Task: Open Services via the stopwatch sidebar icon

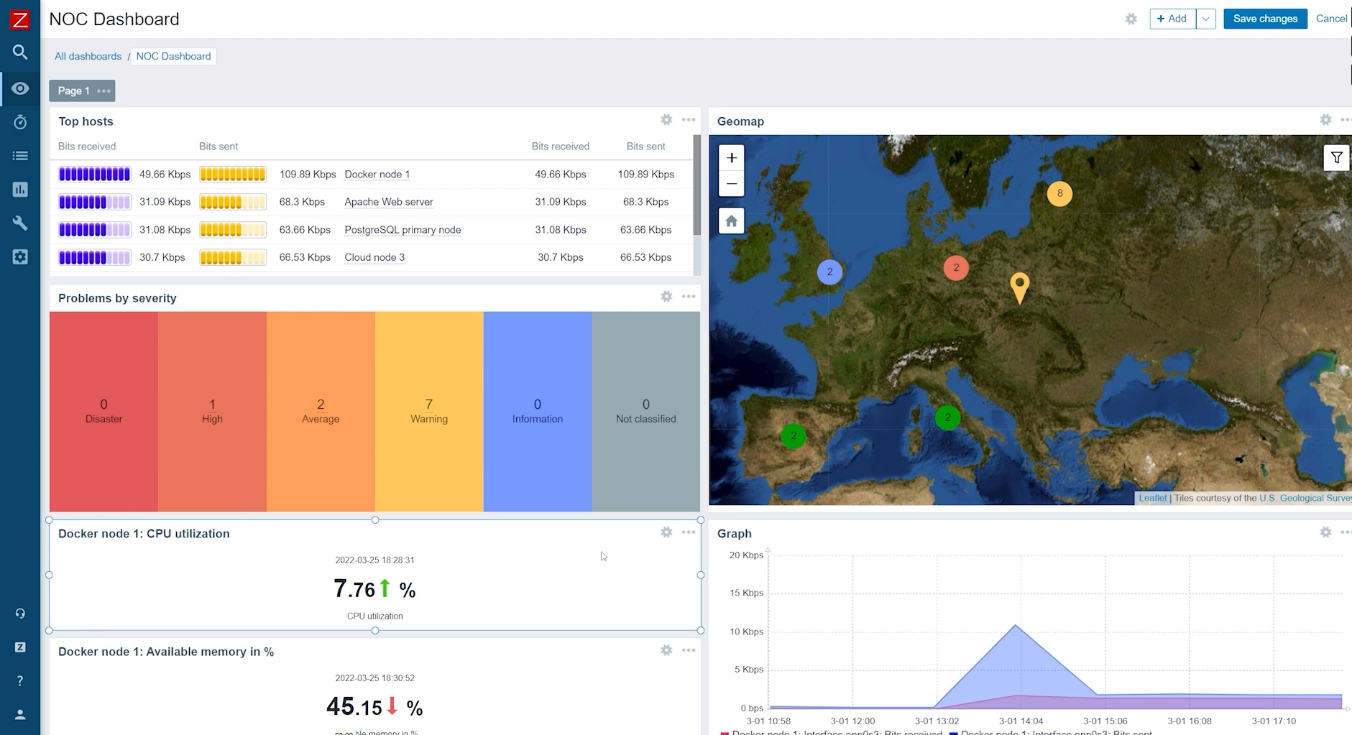Action: [20, 121]
